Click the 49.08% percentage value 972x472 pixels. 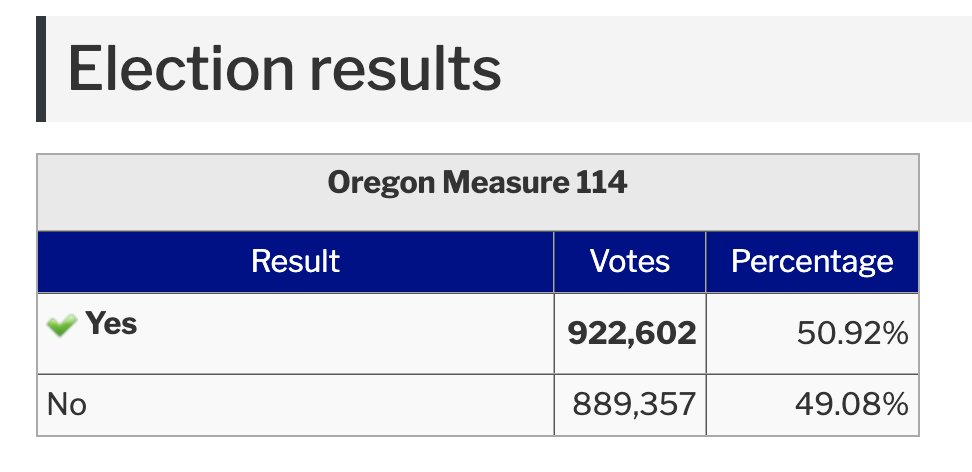pyautogui.click(x=852, y=405)
